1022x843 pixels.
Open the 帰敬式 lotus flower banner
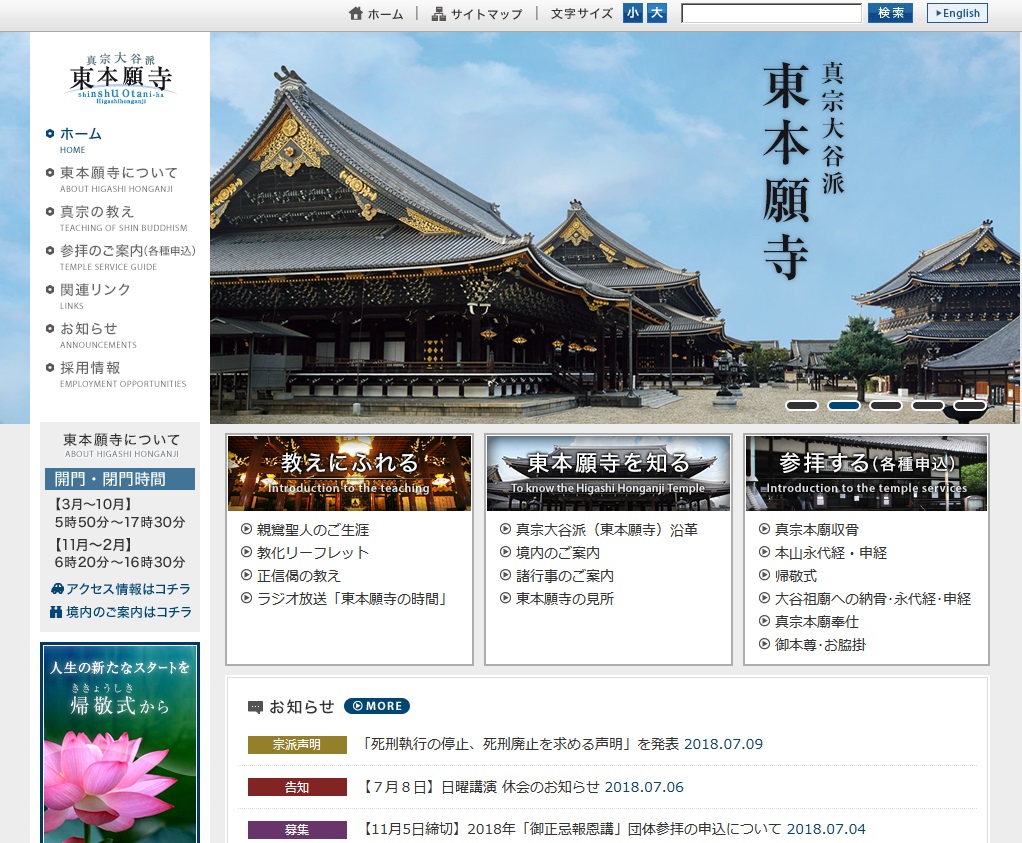tap(120, 743)
